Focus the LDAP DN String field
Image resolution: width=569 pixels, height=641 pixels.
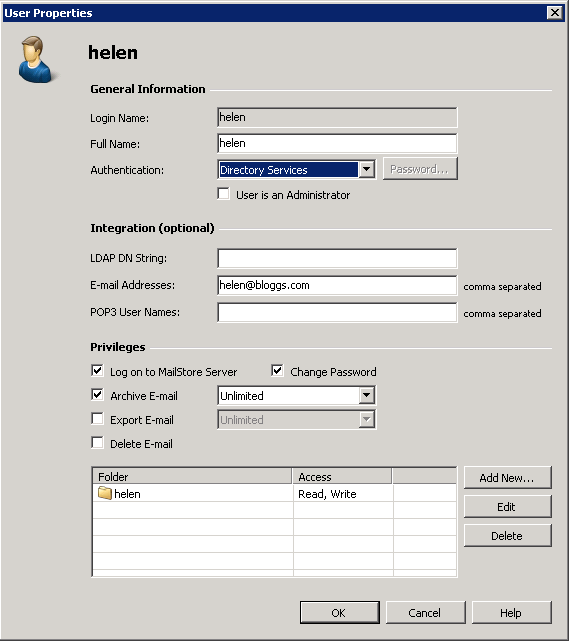[337, 258]
